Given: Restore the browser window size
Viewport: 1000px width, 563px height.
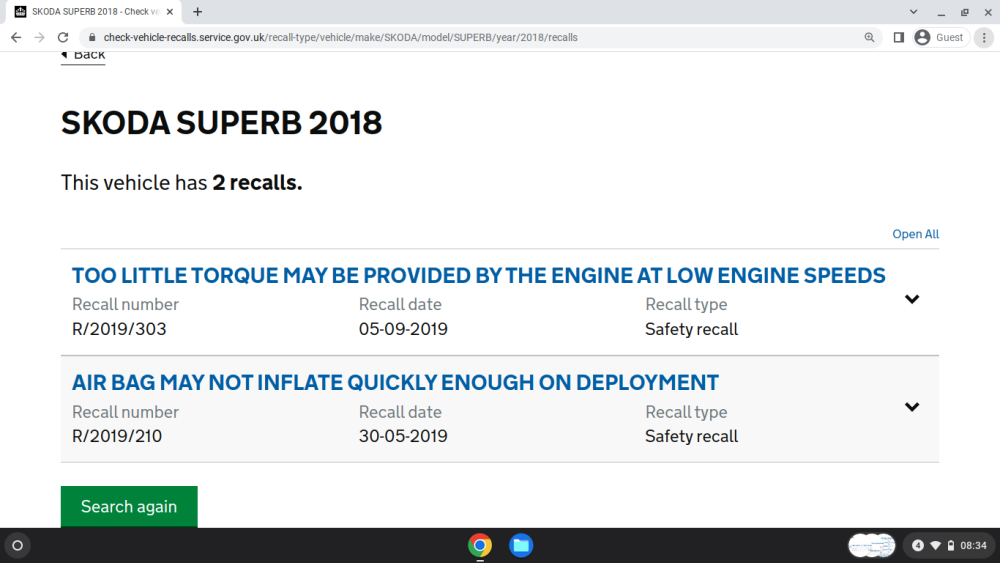Looking at the screenshot, I should pos(965,11).
